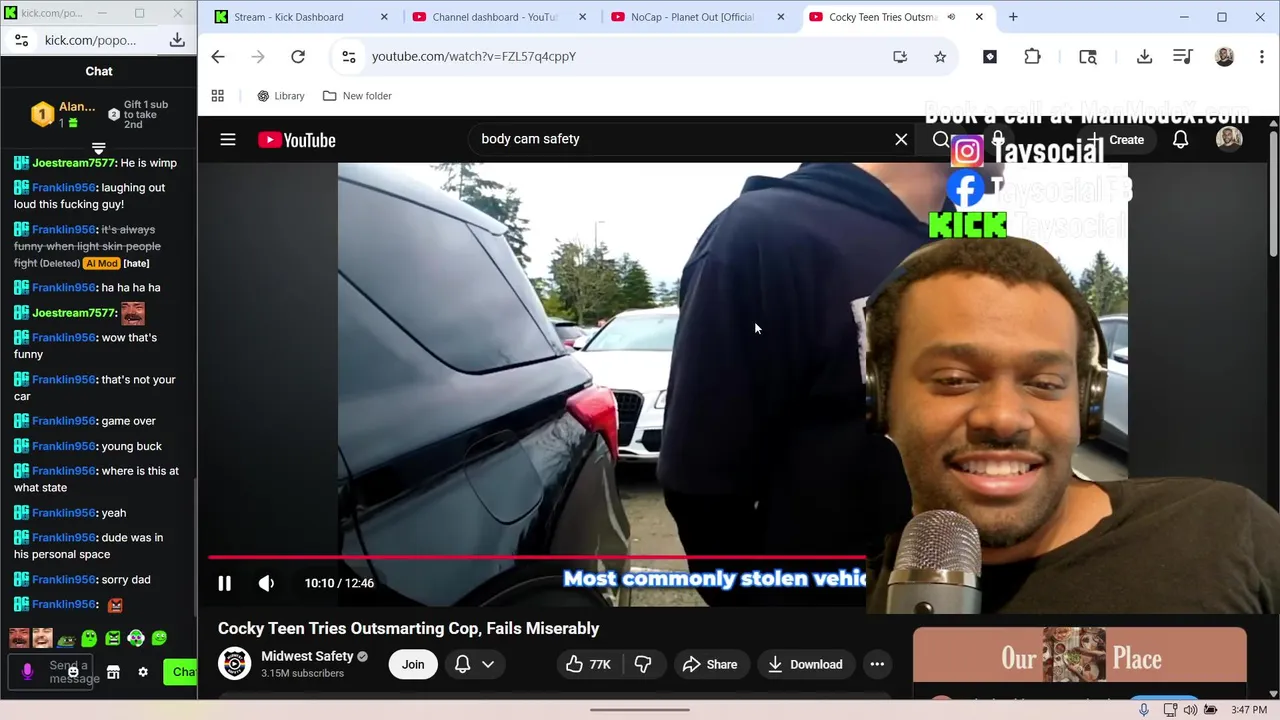Install app icon in address bar

point(900,57)
